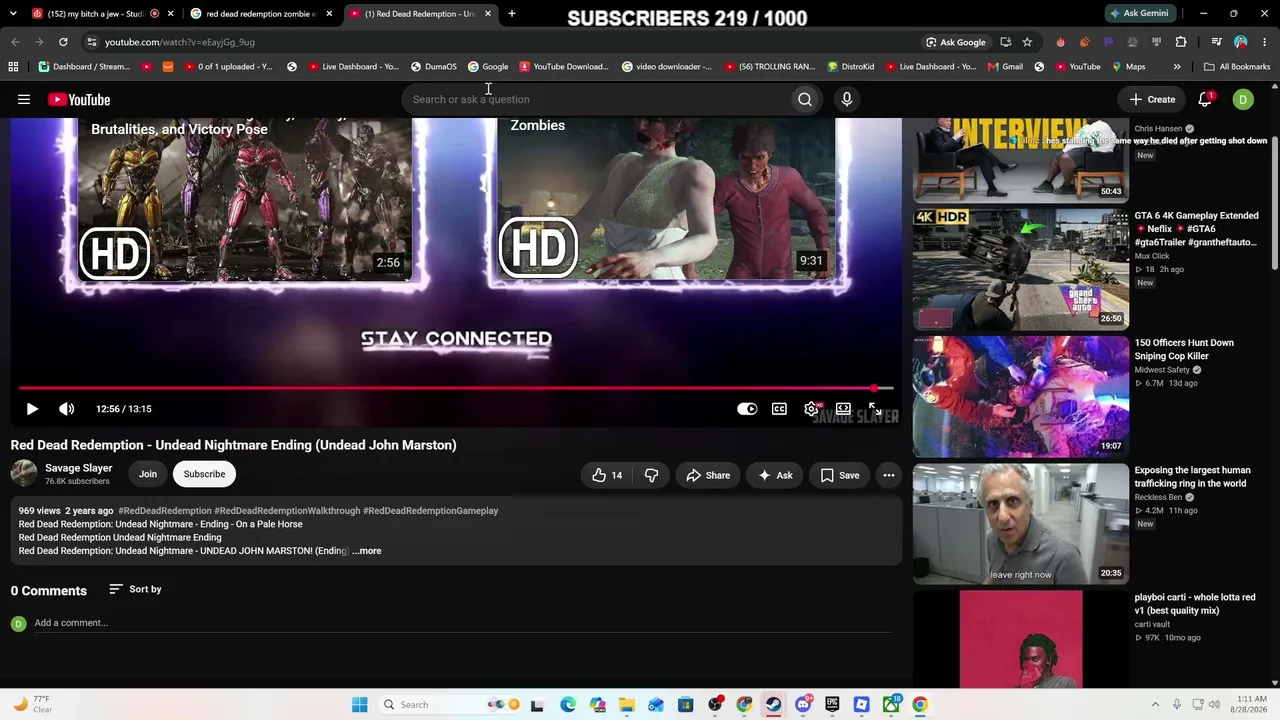
Task: Open the DistroKid bookmark
Action: coord(851,67)
